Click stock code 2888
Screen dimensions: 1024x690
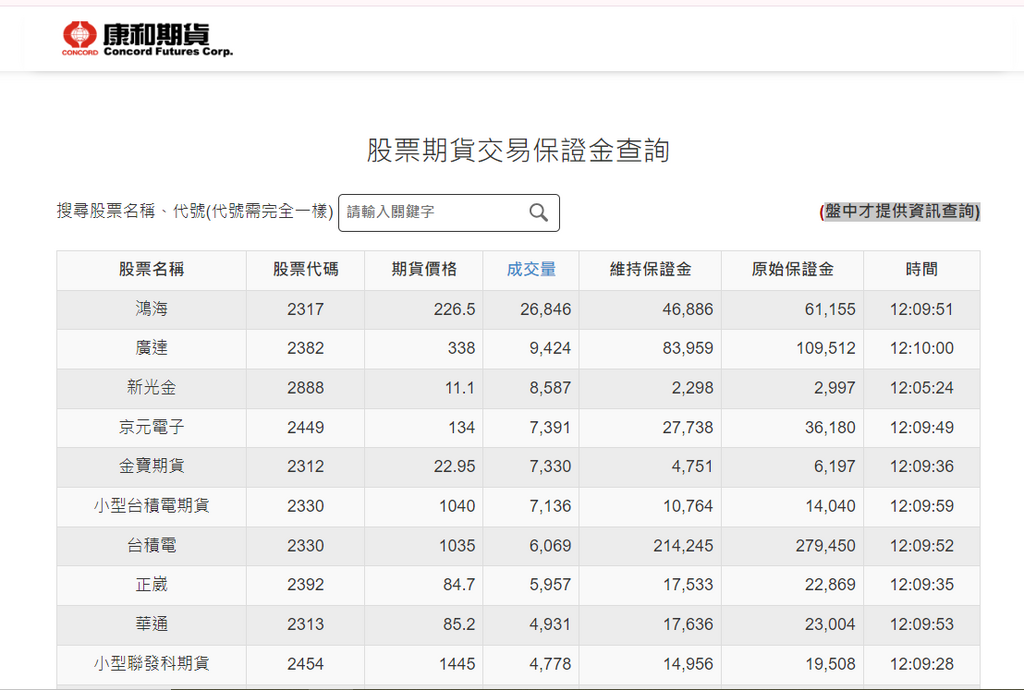pos(306,388)
